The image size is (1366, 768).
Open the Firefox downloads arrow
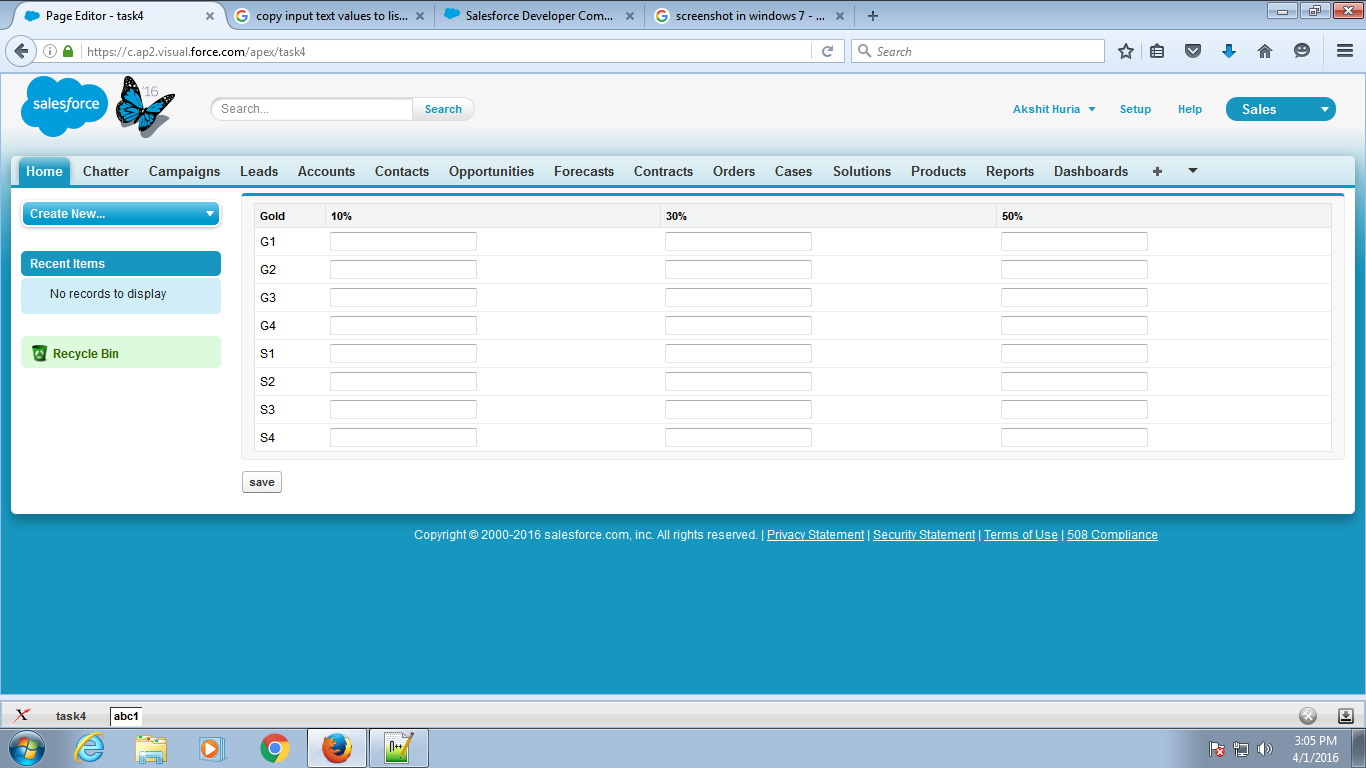(1229, 51)
